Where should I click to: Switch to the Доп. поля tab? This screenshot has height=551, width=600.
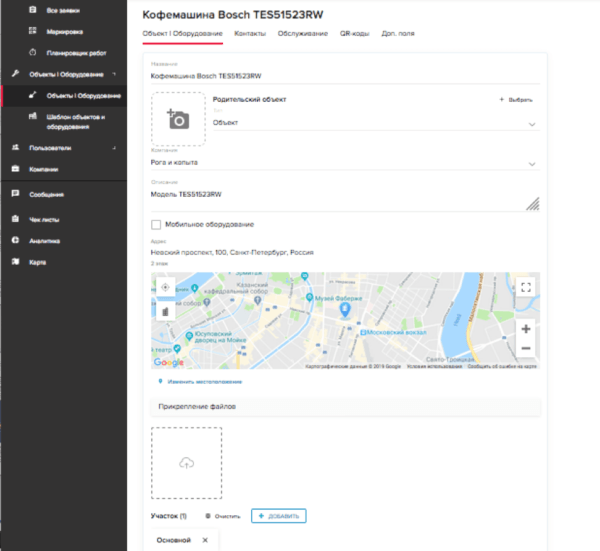point(398,34)
